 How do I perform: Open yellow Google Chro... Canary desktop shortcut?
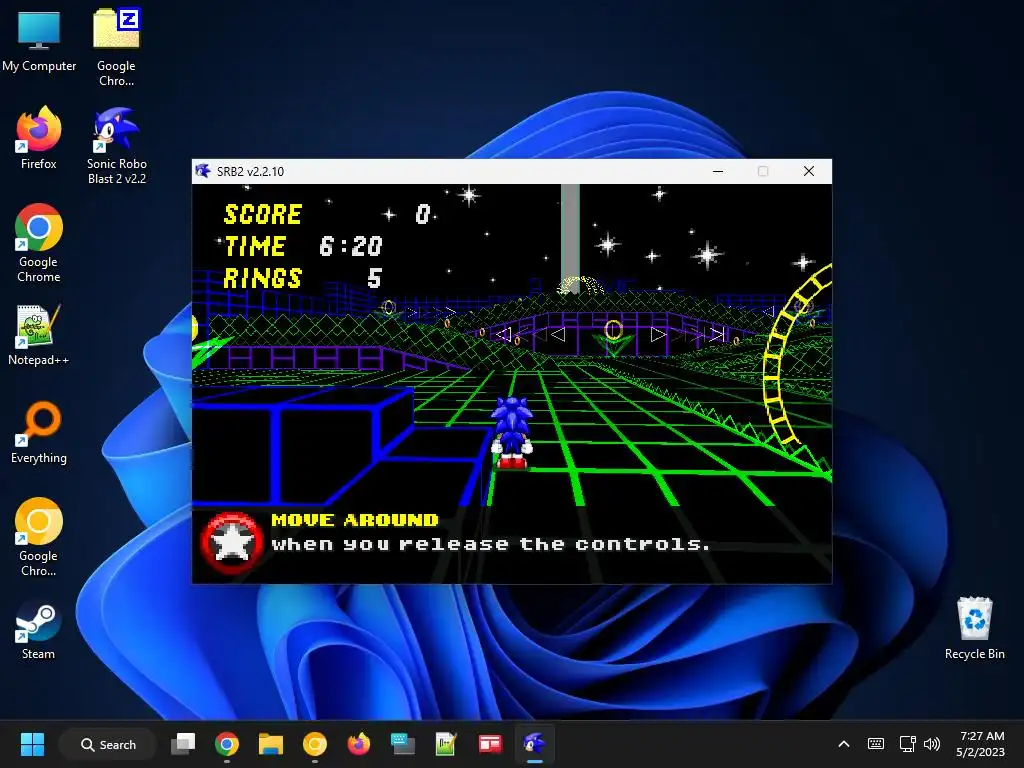[39, 537]
